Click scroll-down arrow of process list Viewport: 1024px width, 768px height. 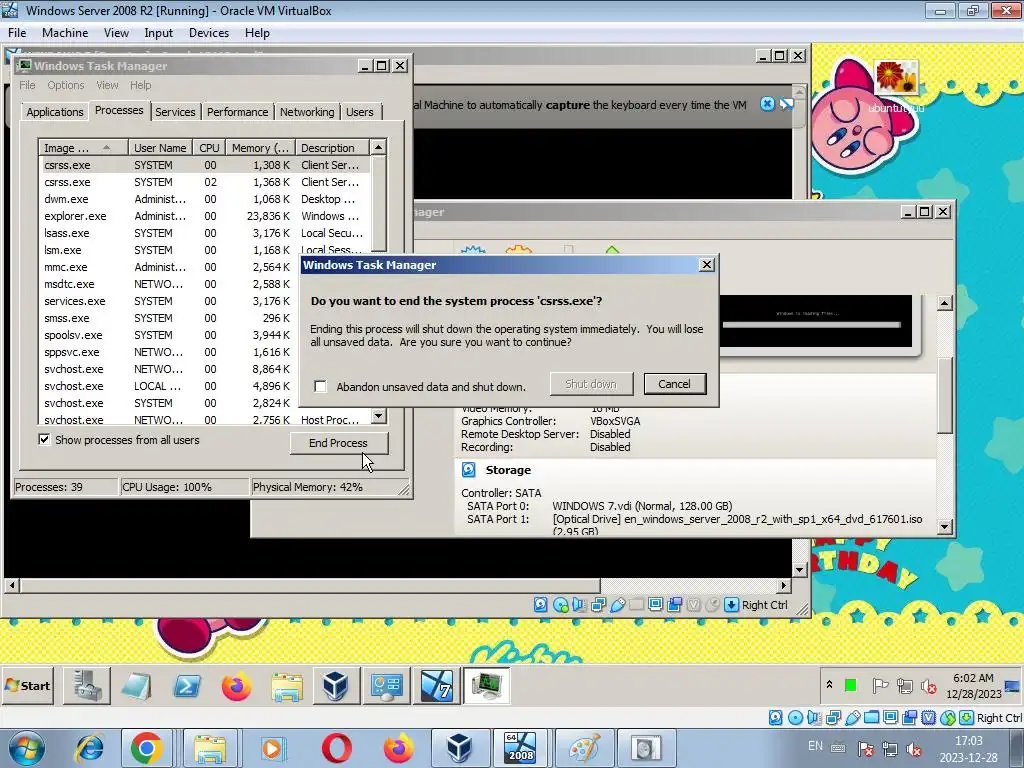(378, 415)
